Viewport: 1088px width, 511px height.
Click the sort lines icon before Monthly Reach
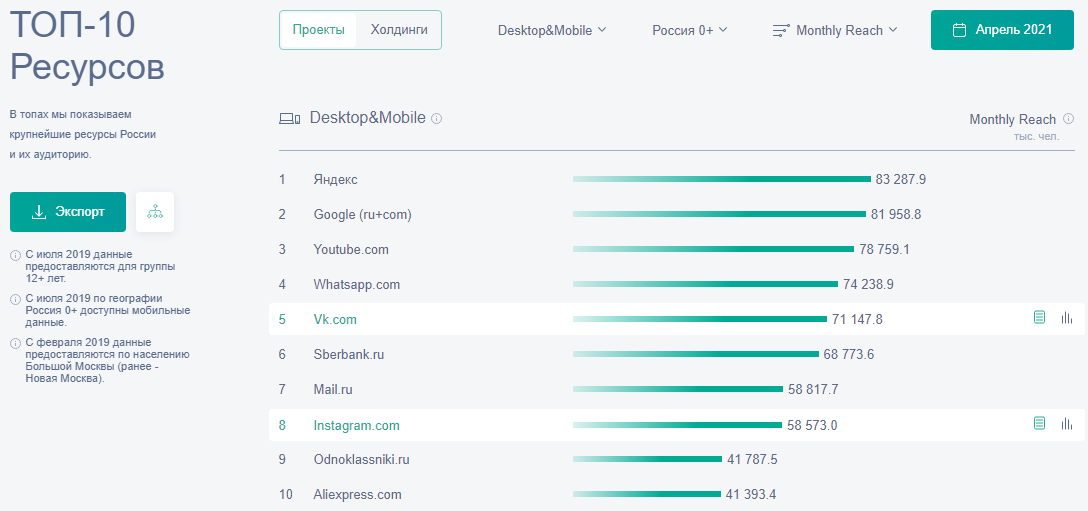(781, 30)
